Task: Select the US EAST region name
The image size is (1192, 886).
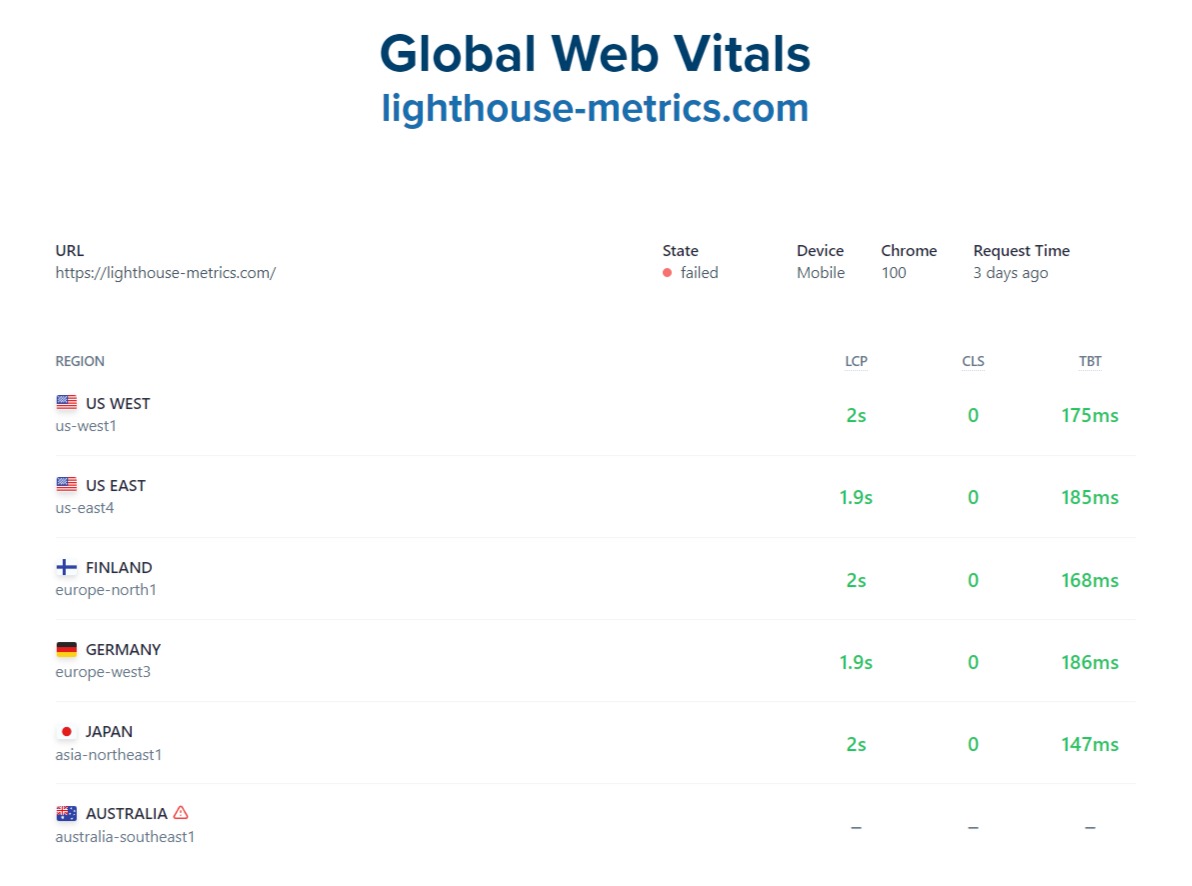Action: 116,485
